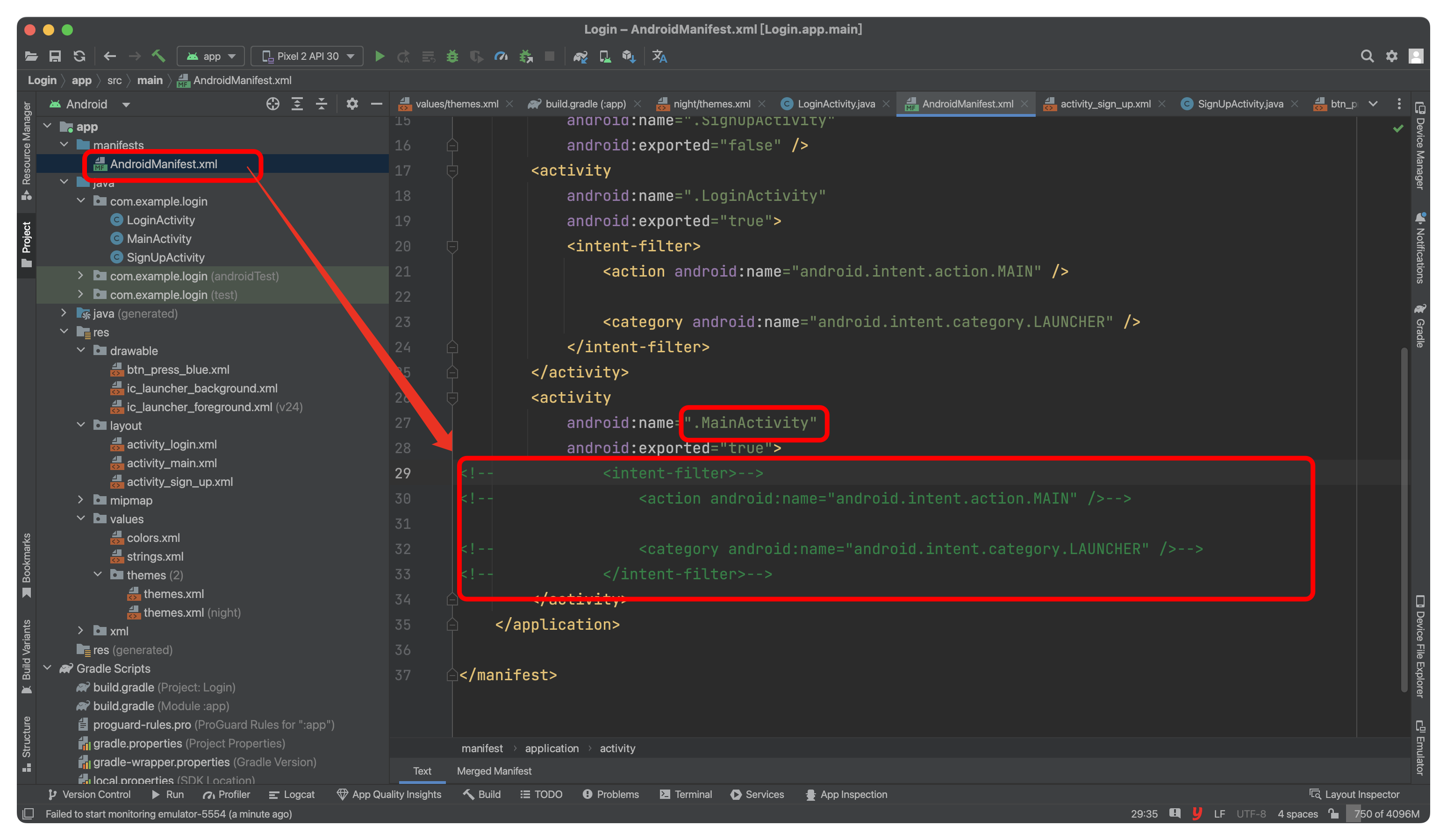
Task: Open the Terminal tool window
Action: click(686, 794)
